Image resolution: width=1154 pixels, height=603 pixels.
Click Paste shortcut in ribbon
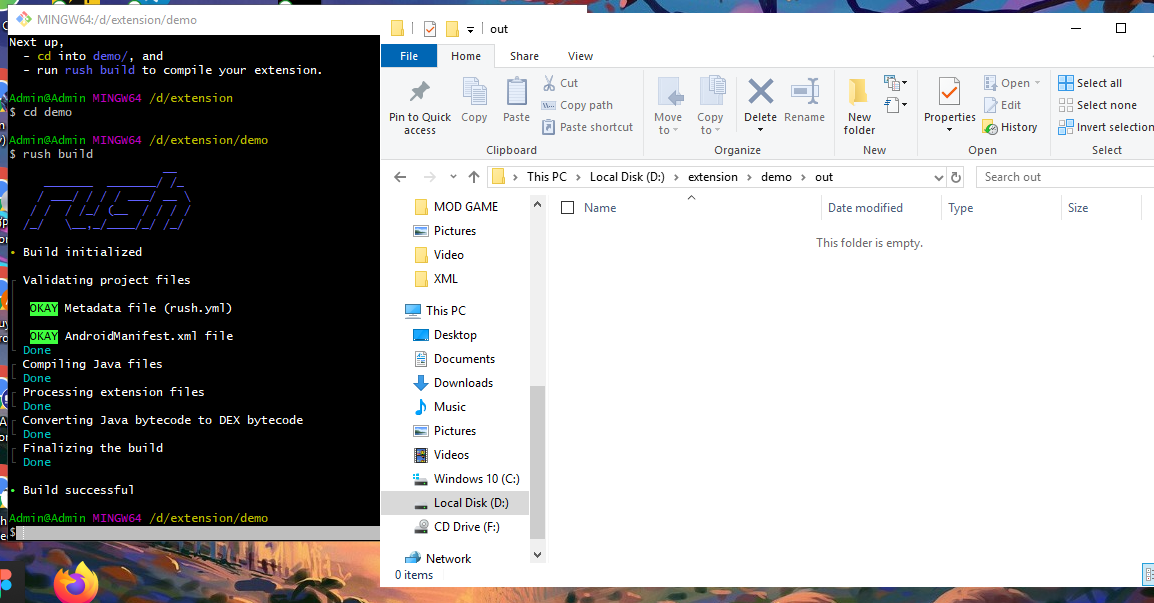point(587,127)
